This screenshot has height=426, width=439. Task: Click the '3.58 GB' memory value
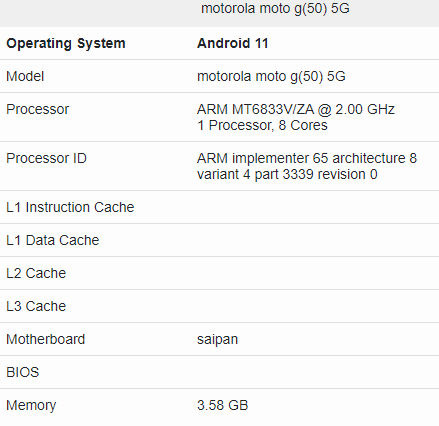223,405
